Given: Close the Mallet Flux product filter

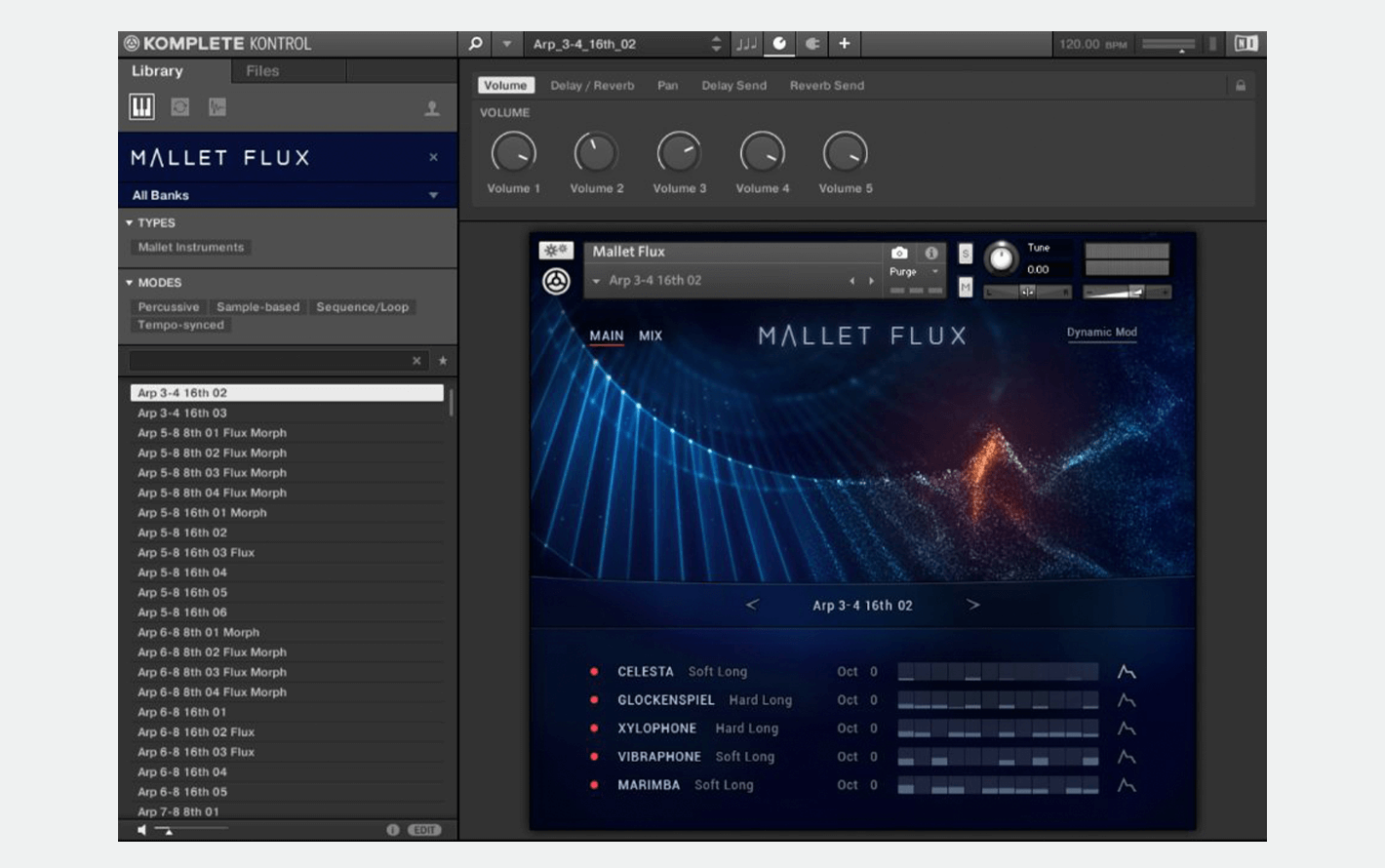Looking at the screenshot, I should coord(434,157).
